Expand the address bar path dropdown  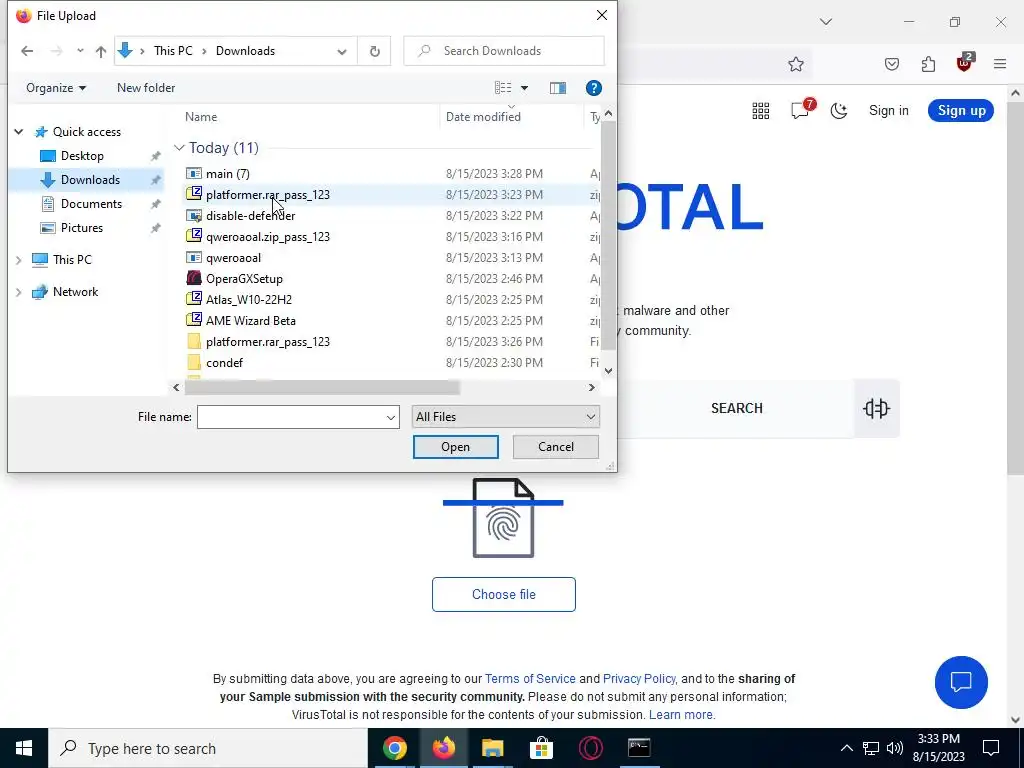(x=342, y=52)
